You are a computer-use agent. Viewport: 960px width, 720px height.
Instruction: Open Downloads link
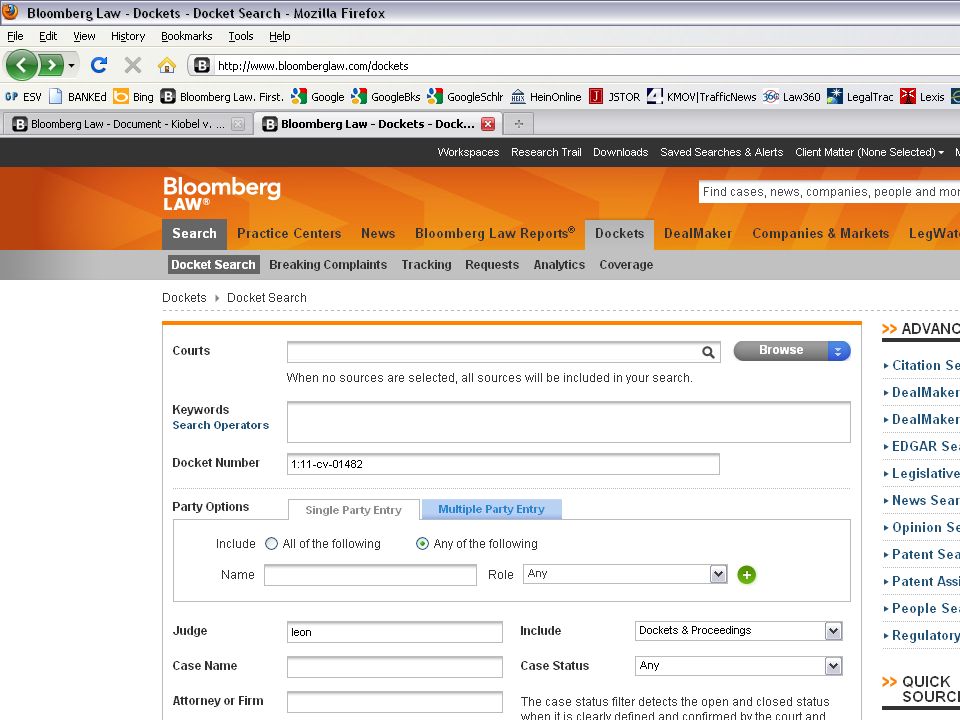620,152
